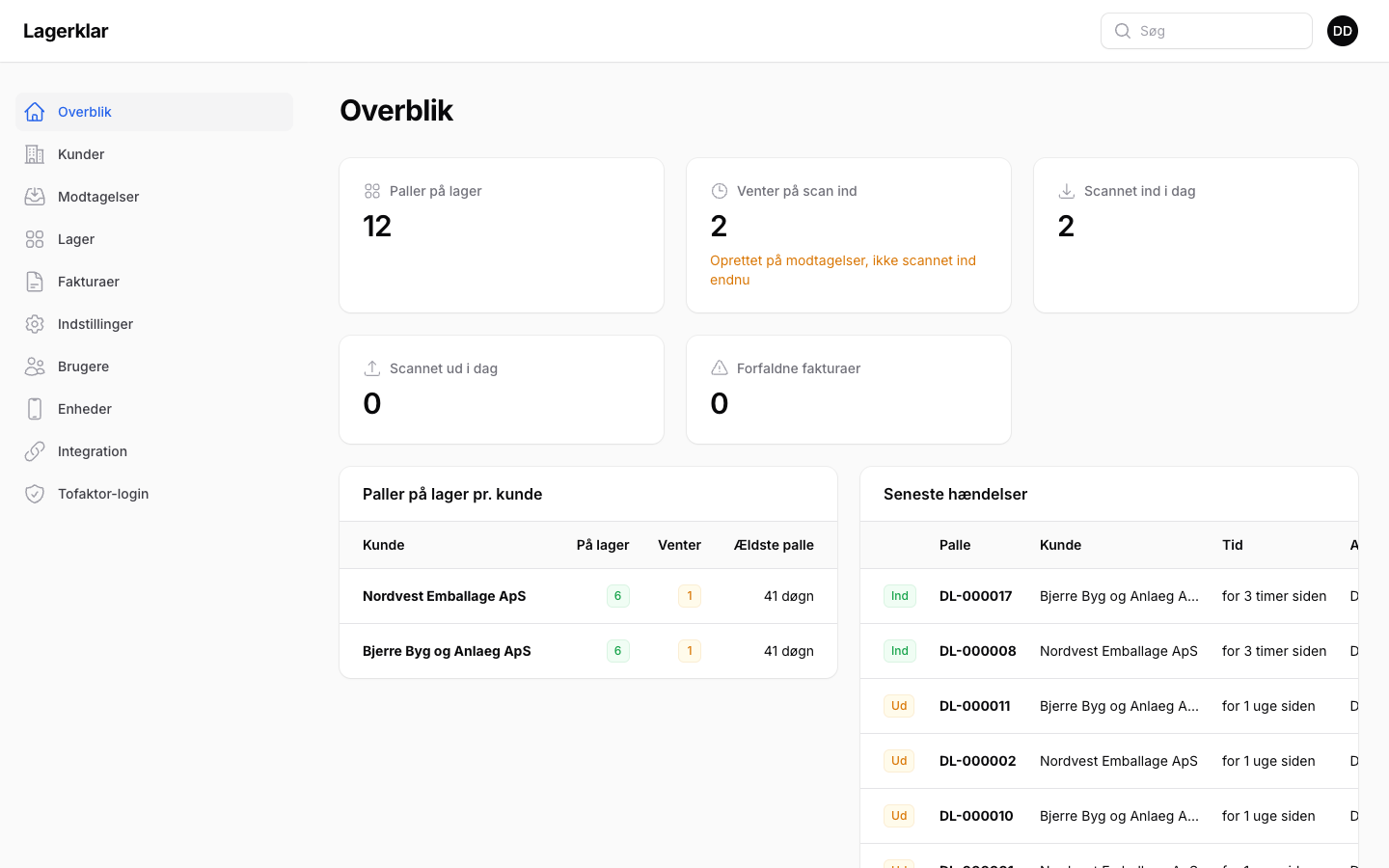Click the warning triangle on Forfaldne fakturaer card
The width and height of the screenshot is (1389, 868).
(x=720, y=368)
